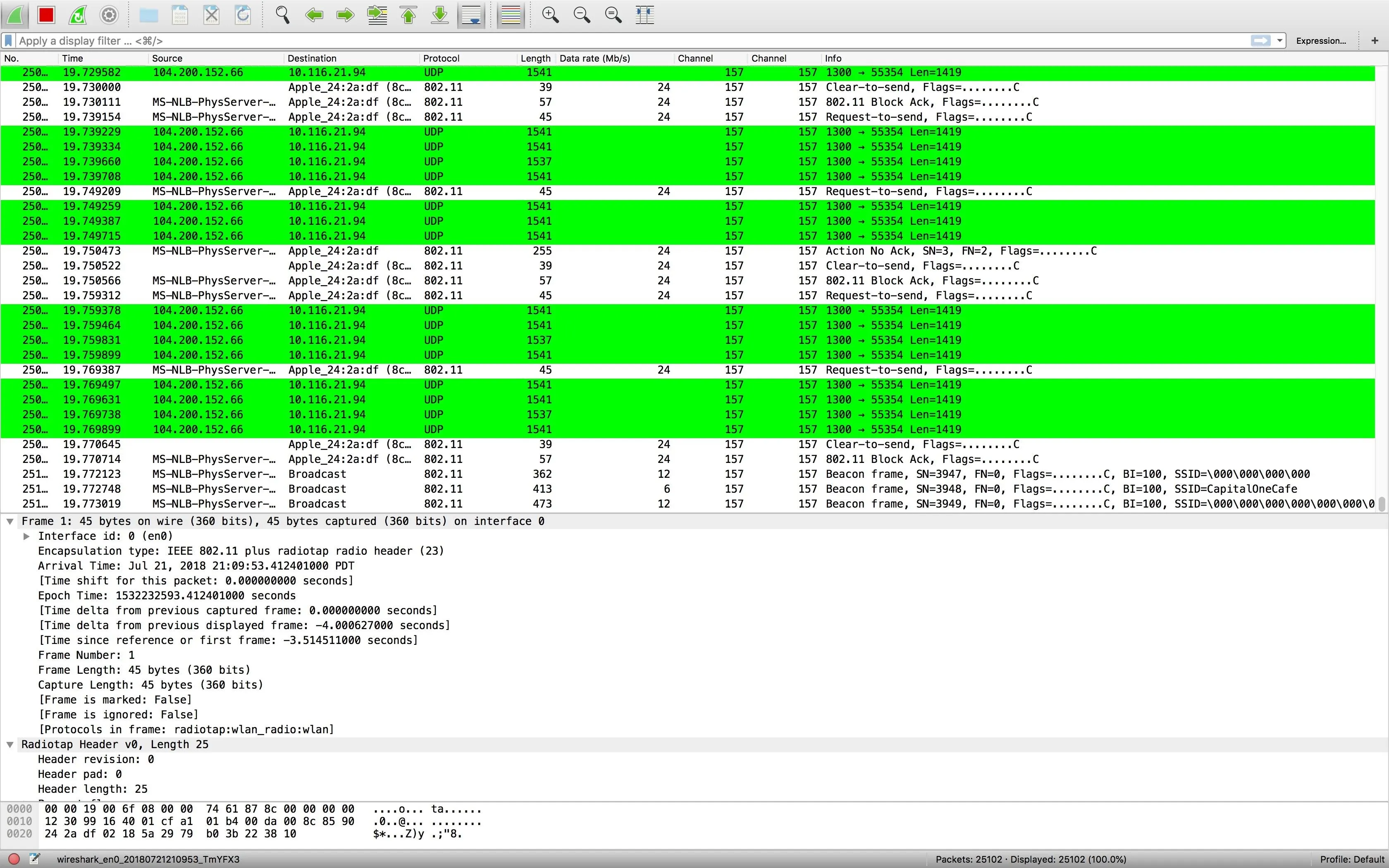Sort packets by the Time column
Image resolution: width=1389 pixels, height=868 pixels.
103,59
